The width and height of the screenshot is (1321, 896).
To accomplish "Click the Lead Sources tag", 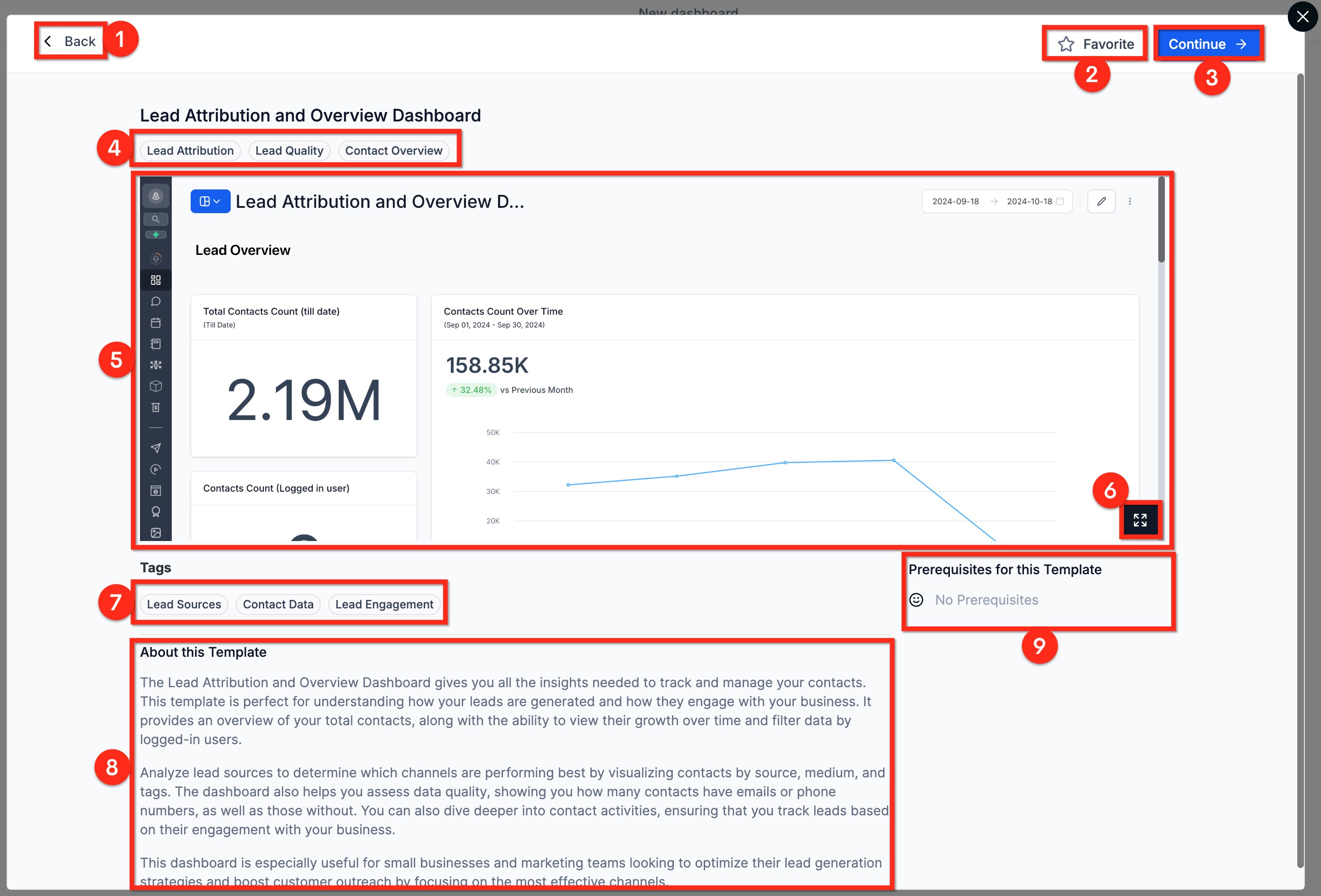I will [x=184, y=604].
